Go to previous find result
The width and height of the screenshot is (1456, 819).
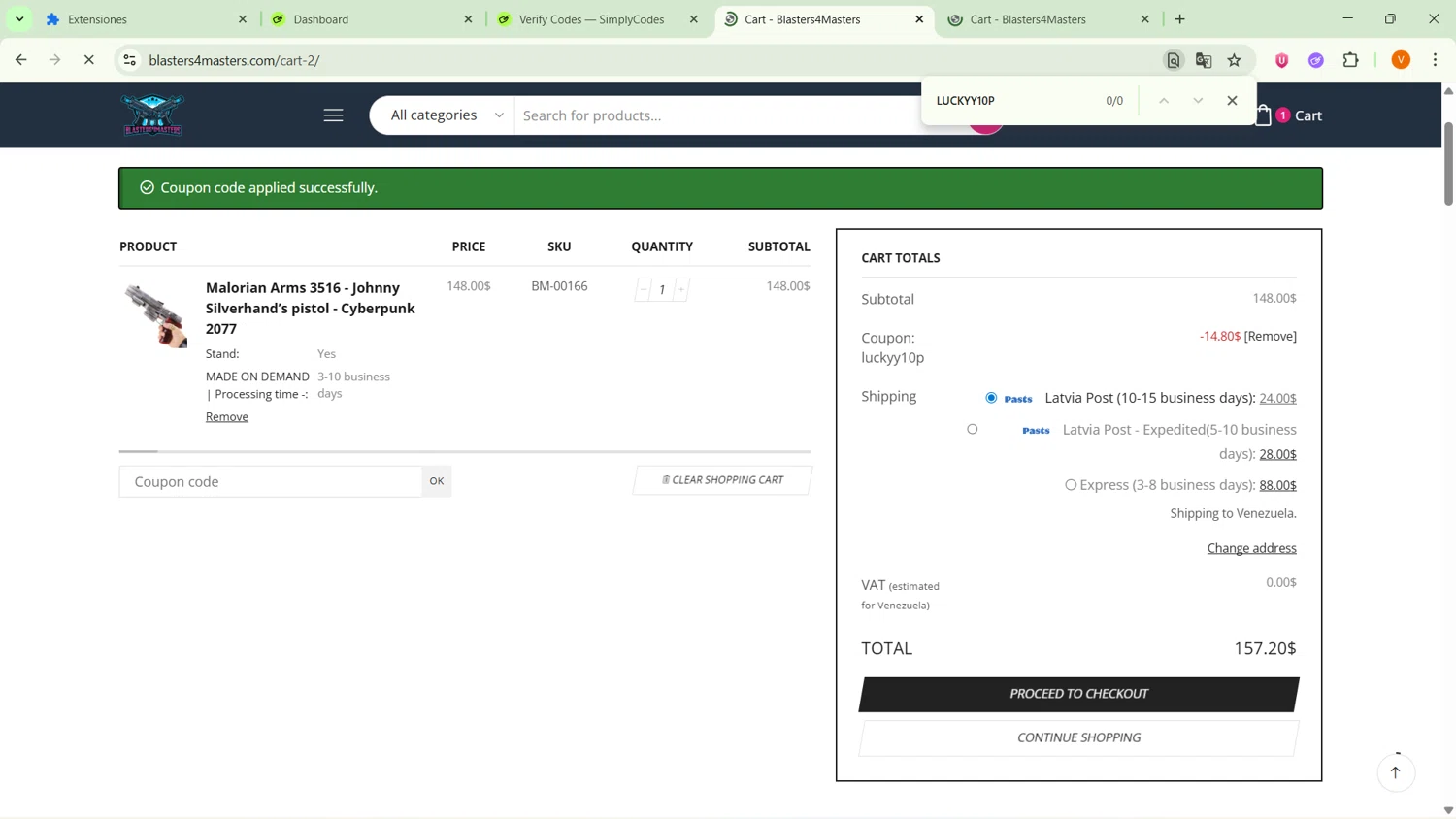tap(1164, 101)
